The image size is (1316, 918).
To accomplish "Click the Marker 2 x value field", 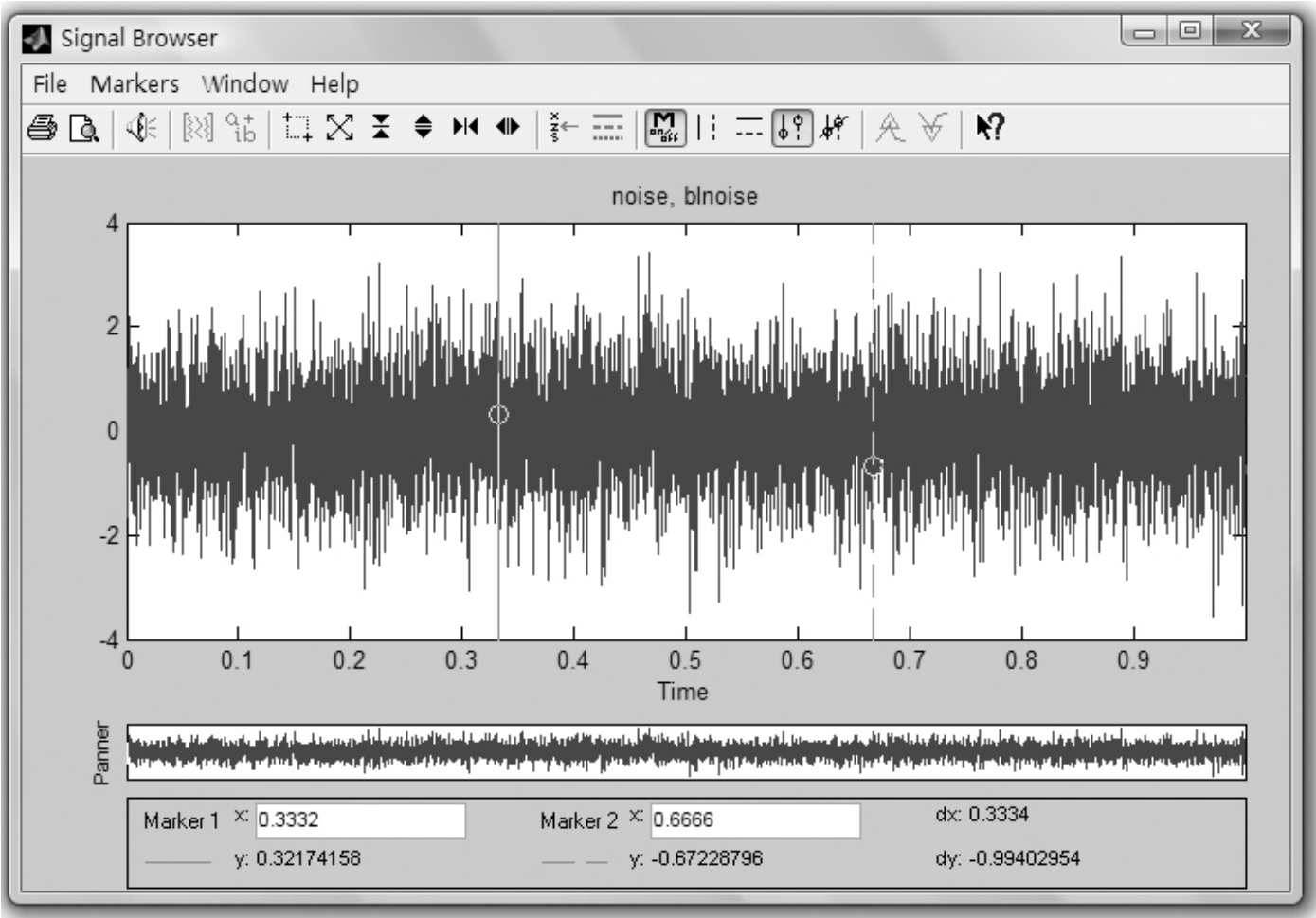I will [755, 820].
